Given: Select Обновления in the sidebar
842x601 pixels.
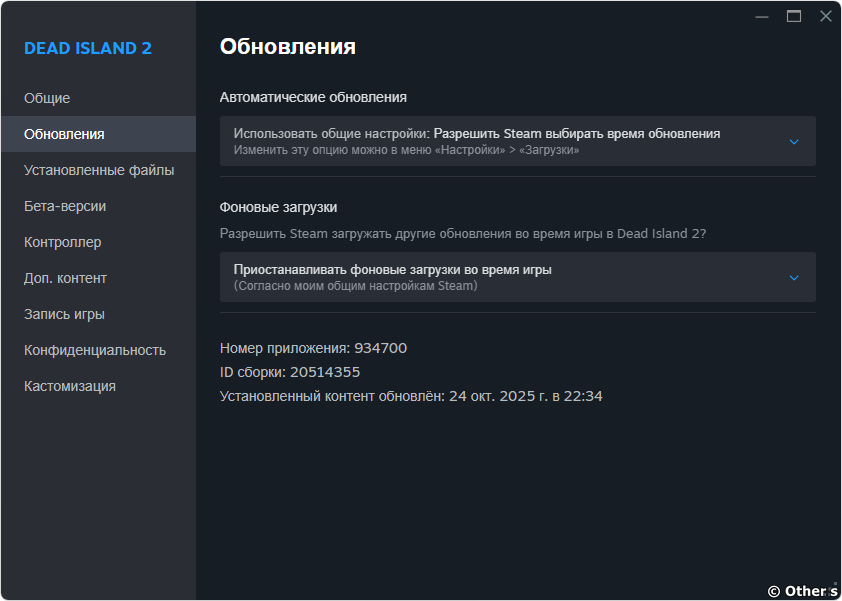Looking at the screenshot, I should coord(64,134).
